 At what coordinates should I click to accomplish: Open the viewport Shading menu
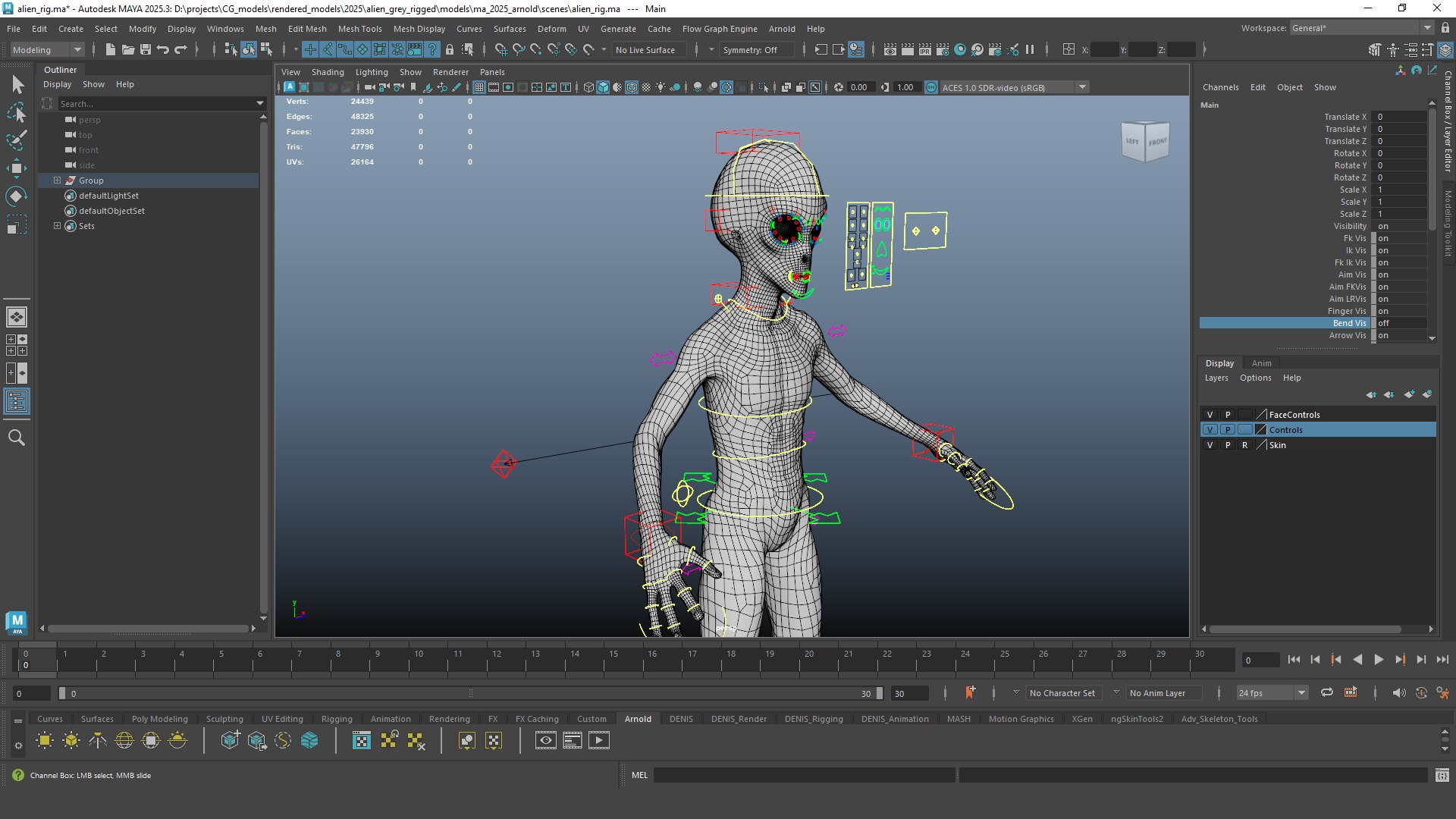[328, 72]
